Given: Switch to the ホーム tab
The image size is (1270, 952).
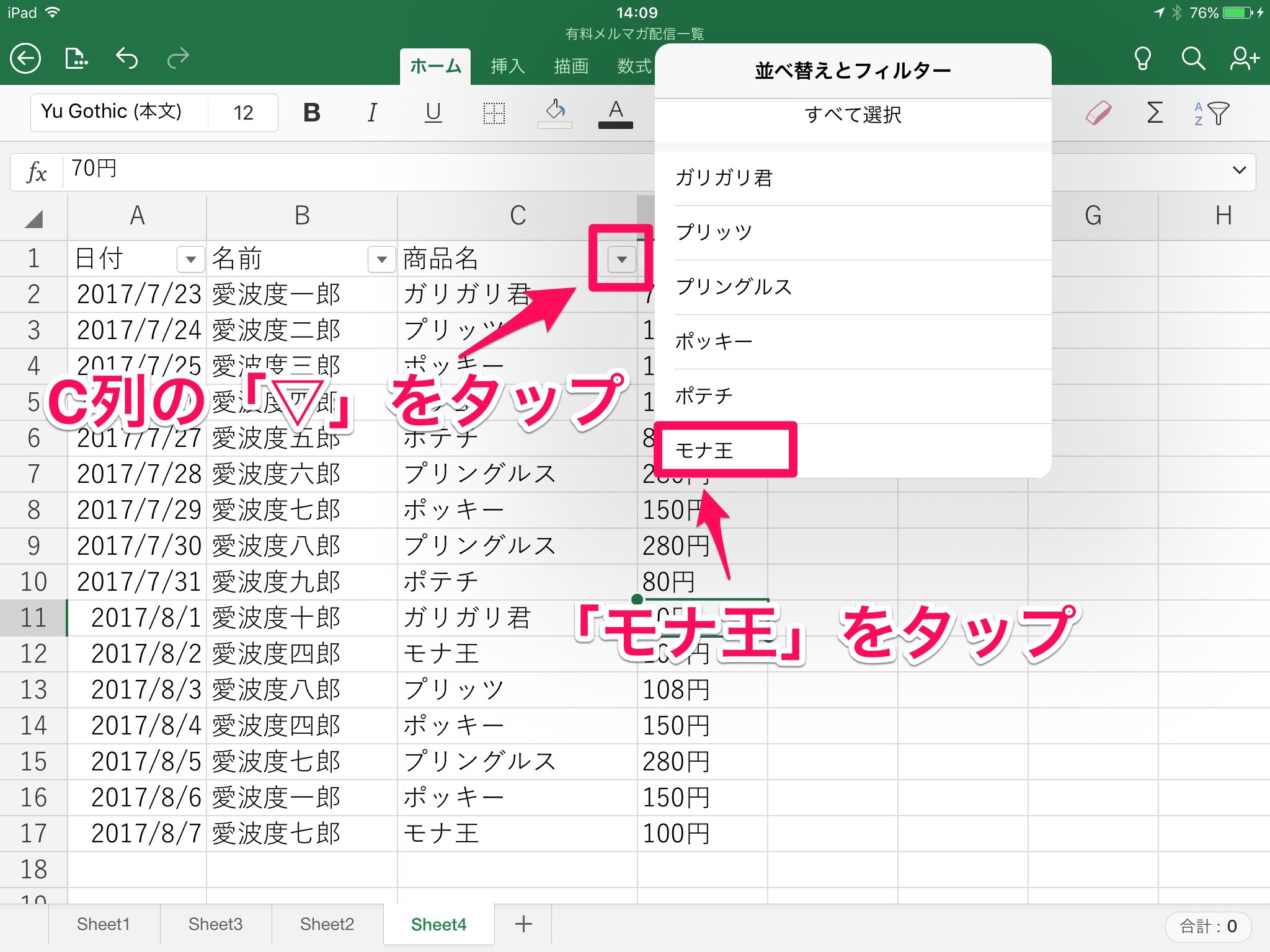Looking at the screenshot, I should [x=435, y=66].
